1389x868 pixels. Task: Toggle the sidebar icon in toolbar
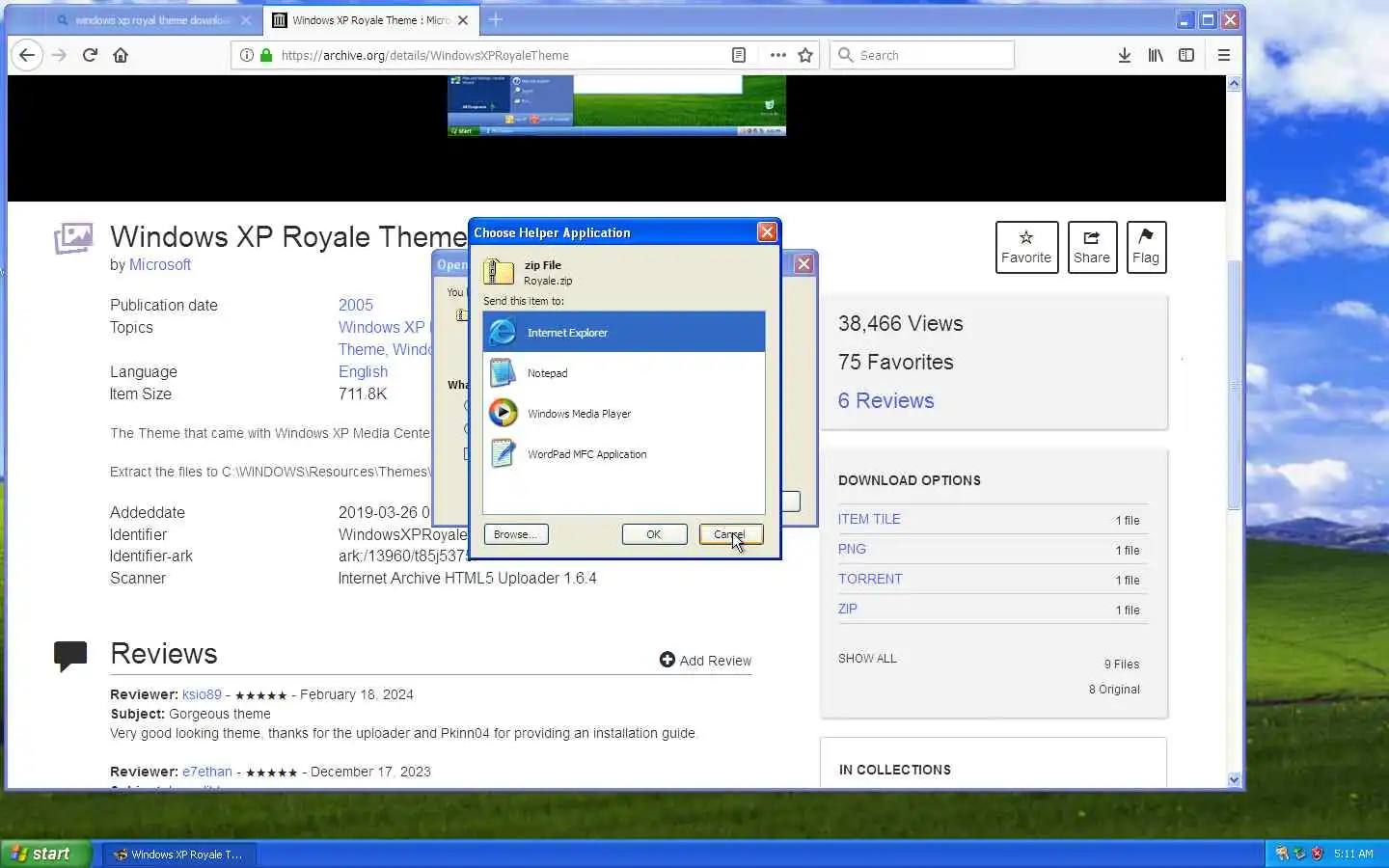click(1186, 55)
